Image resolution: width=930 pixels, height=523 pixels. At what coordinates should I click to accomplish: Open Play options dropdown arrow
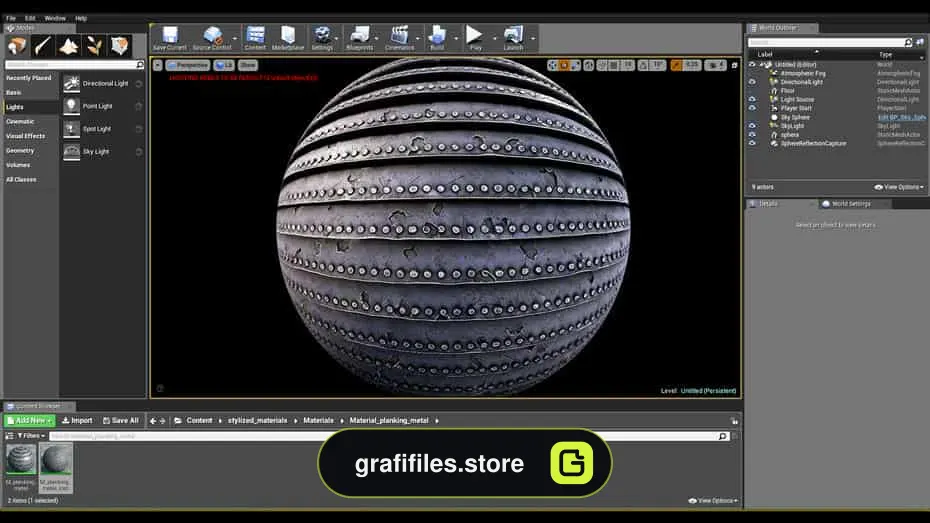click(x=494, y=39)
